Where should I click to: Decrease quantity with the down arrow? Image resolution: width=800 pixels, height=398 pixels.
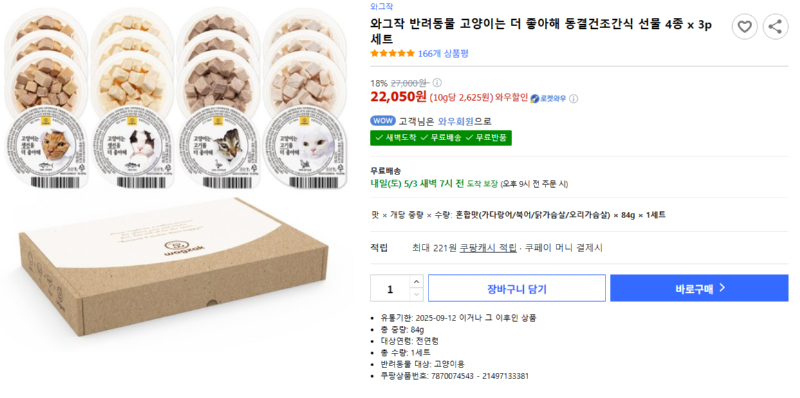[x=416, y=294]
